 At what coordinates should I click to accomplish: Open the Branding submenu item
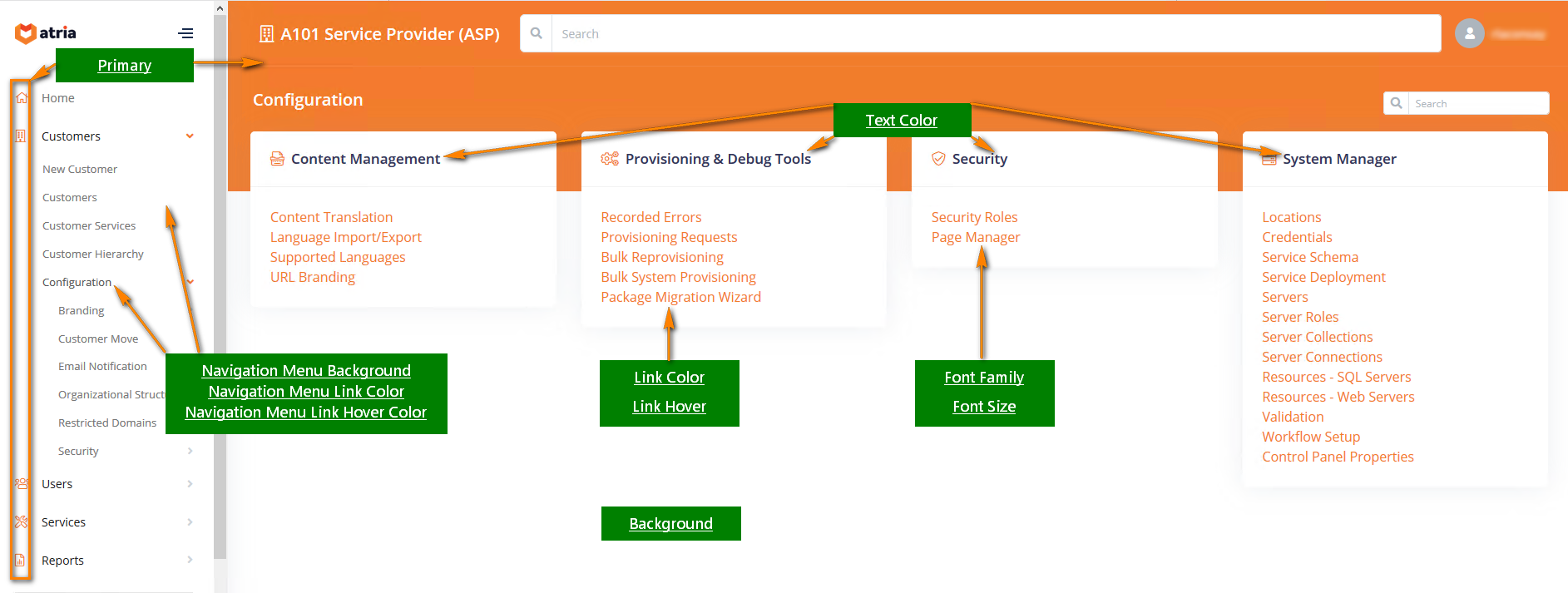tap(82, 310)
